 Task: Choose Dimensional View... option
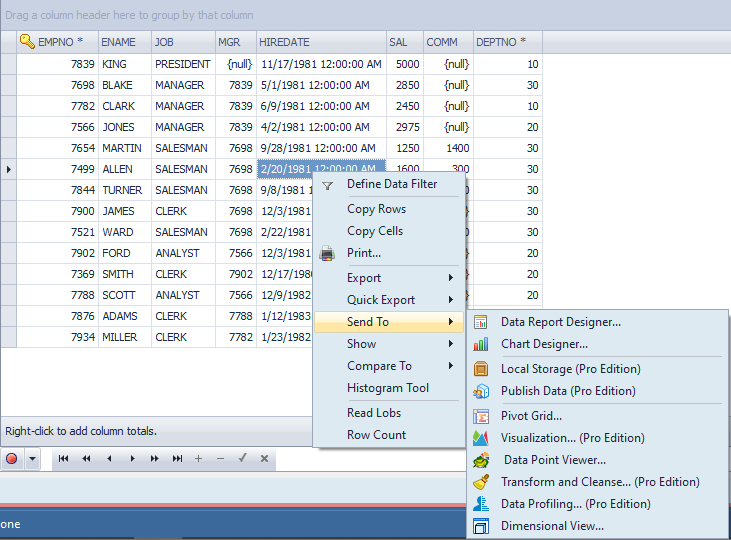597,526
